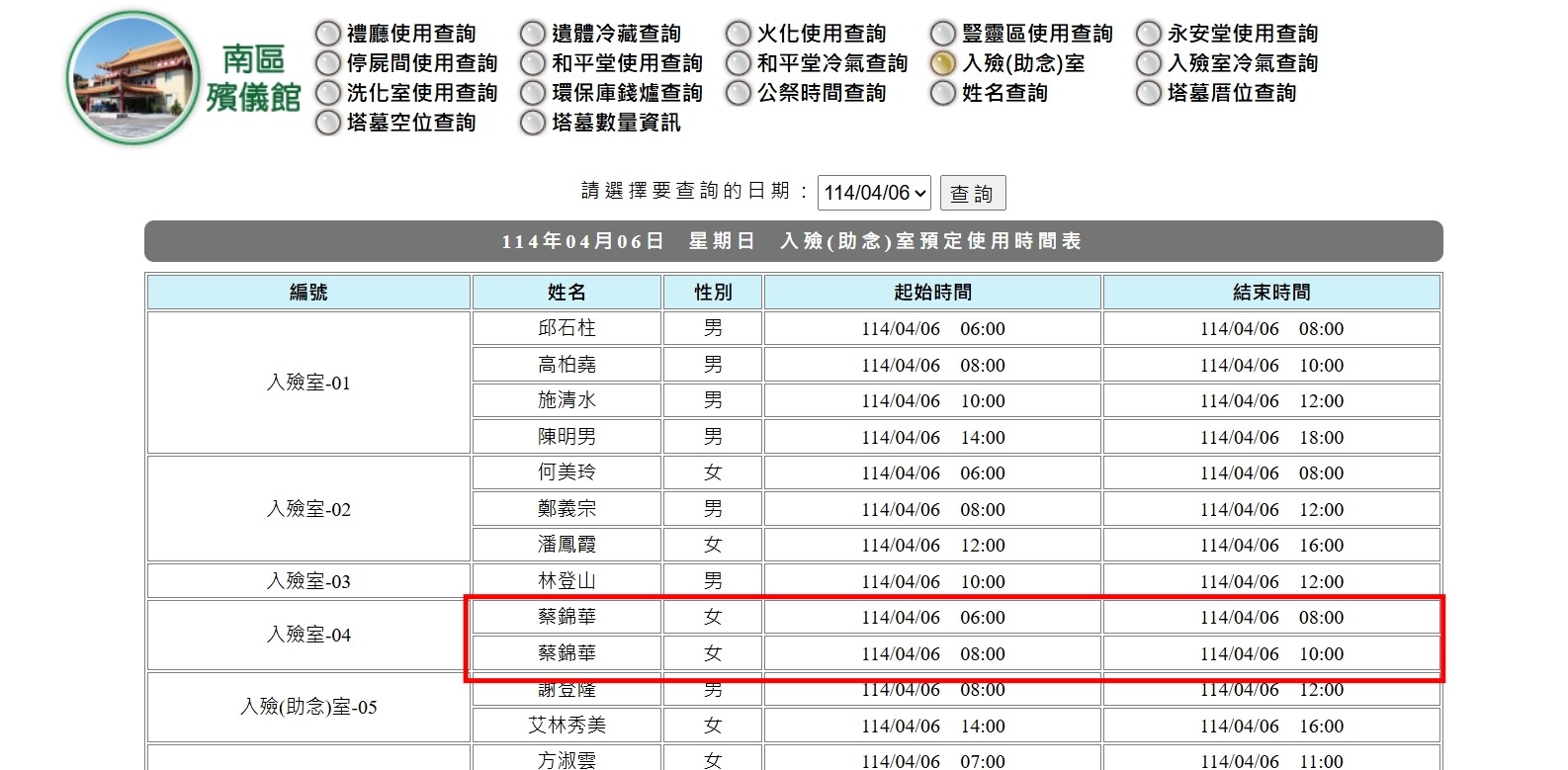Viewport: 1568px width, 770px height.
Task: Select 入殮室冷氣查詢 radio button
Action: pyautogui.click(x=1149, y=63)
